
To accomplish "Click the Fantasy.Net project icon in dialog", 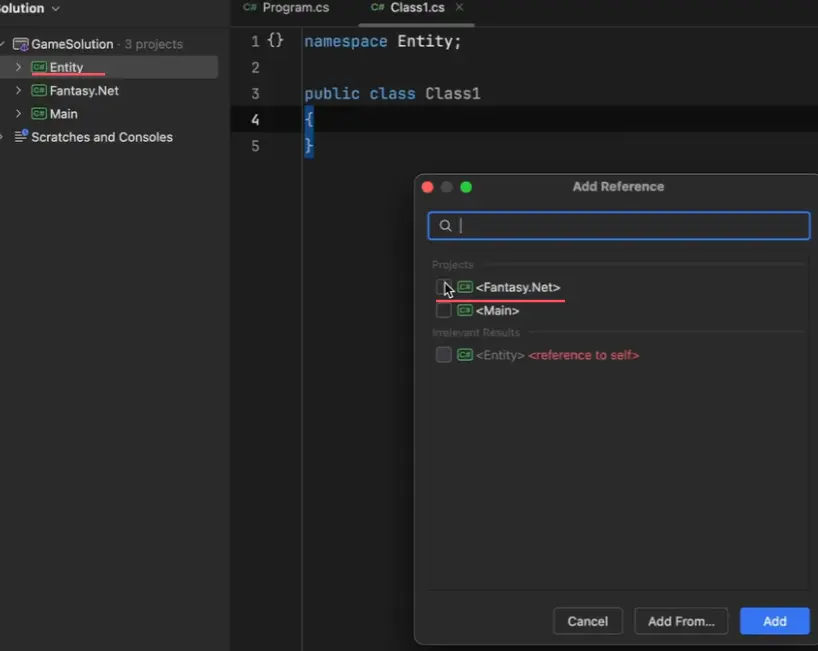I will tap(464, 287).
